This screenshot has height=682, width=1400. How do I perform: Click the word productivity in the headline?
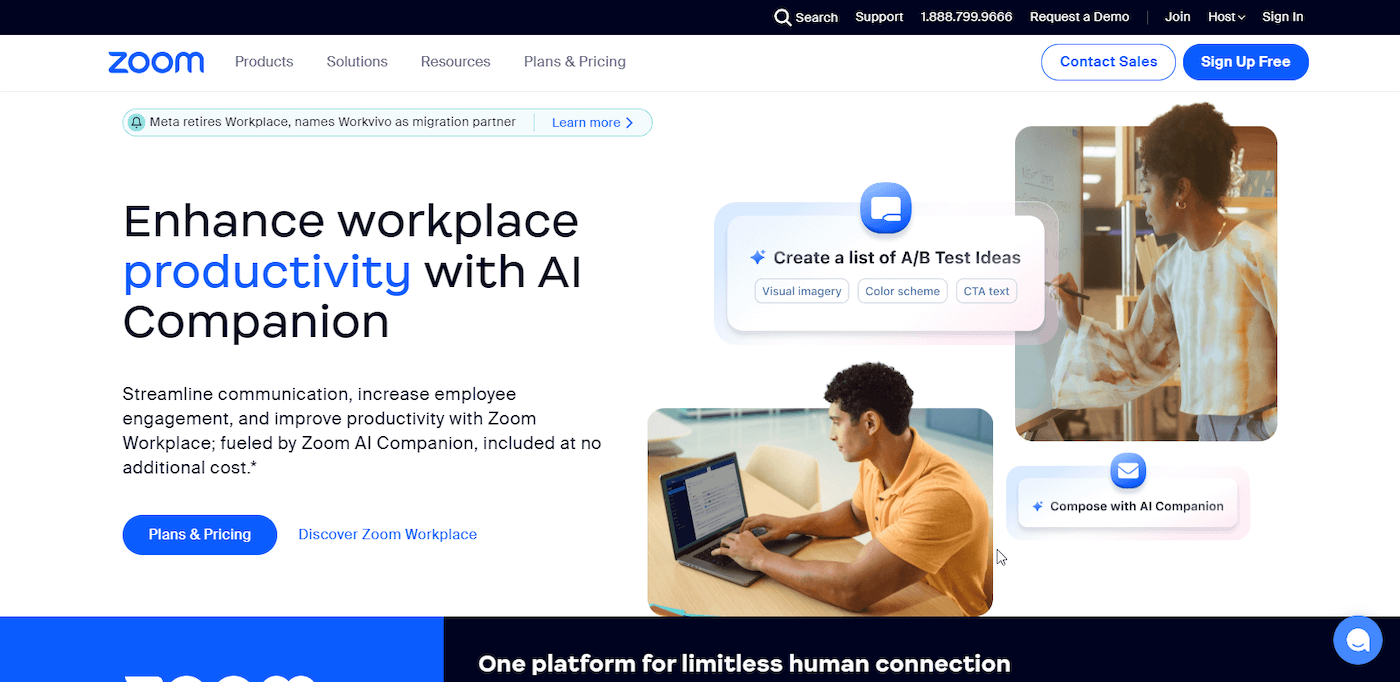[x=267, y=271]
